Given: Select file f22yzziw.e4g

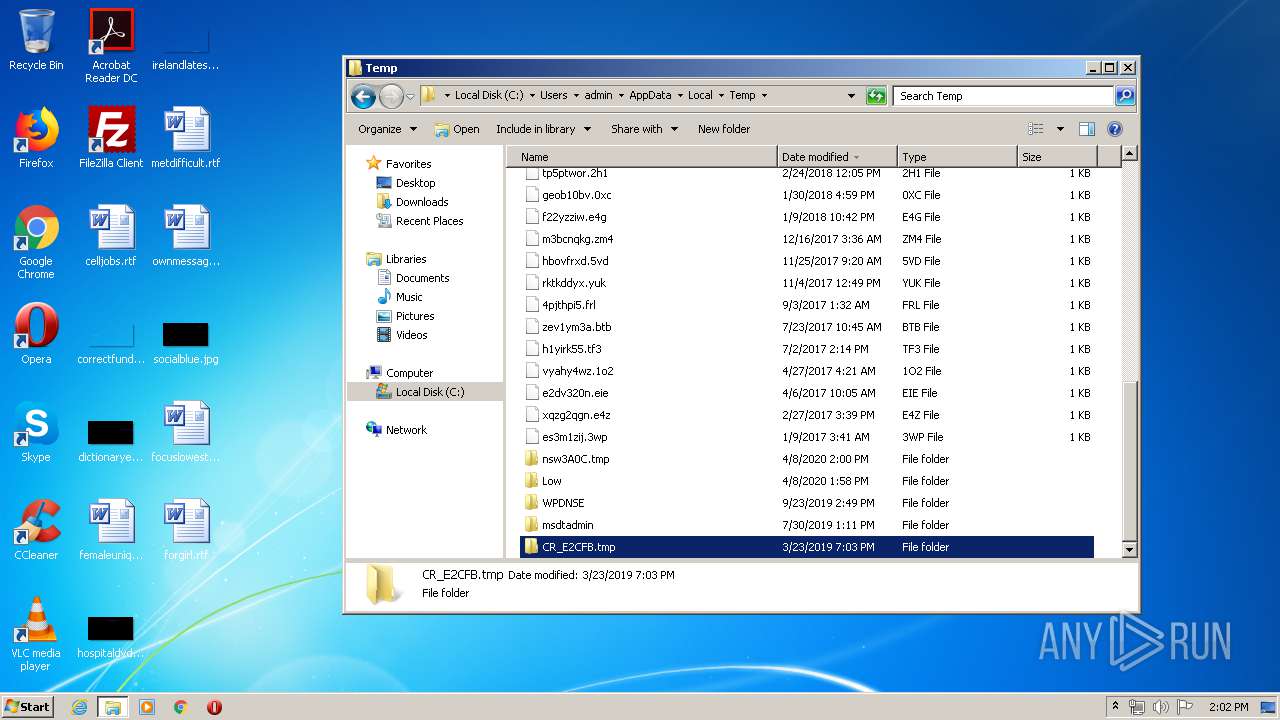Looking at the screenshot, I should tap(807, 217).
